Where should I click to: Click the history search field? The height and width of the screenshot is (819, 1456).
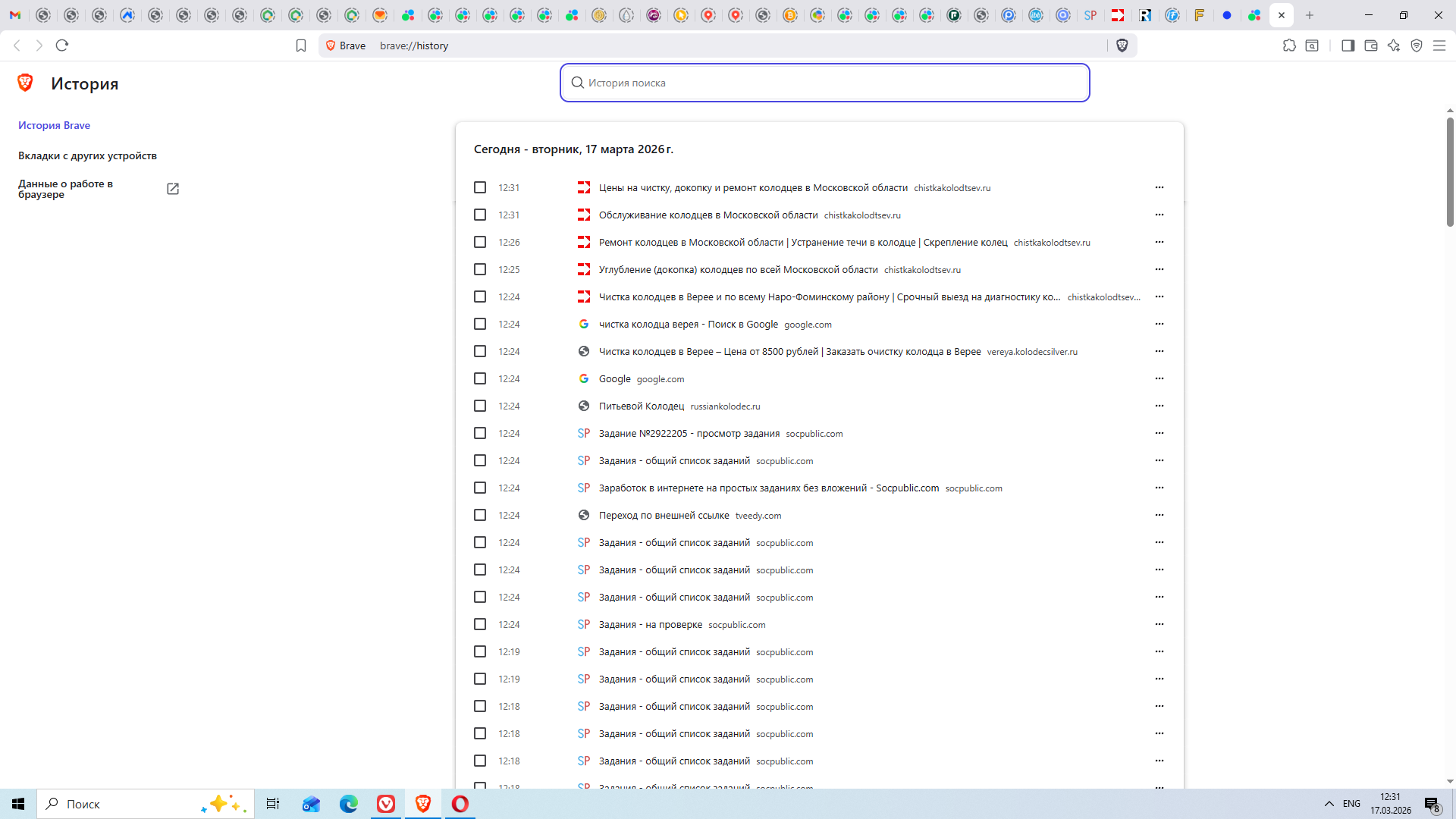coord(824,83)
